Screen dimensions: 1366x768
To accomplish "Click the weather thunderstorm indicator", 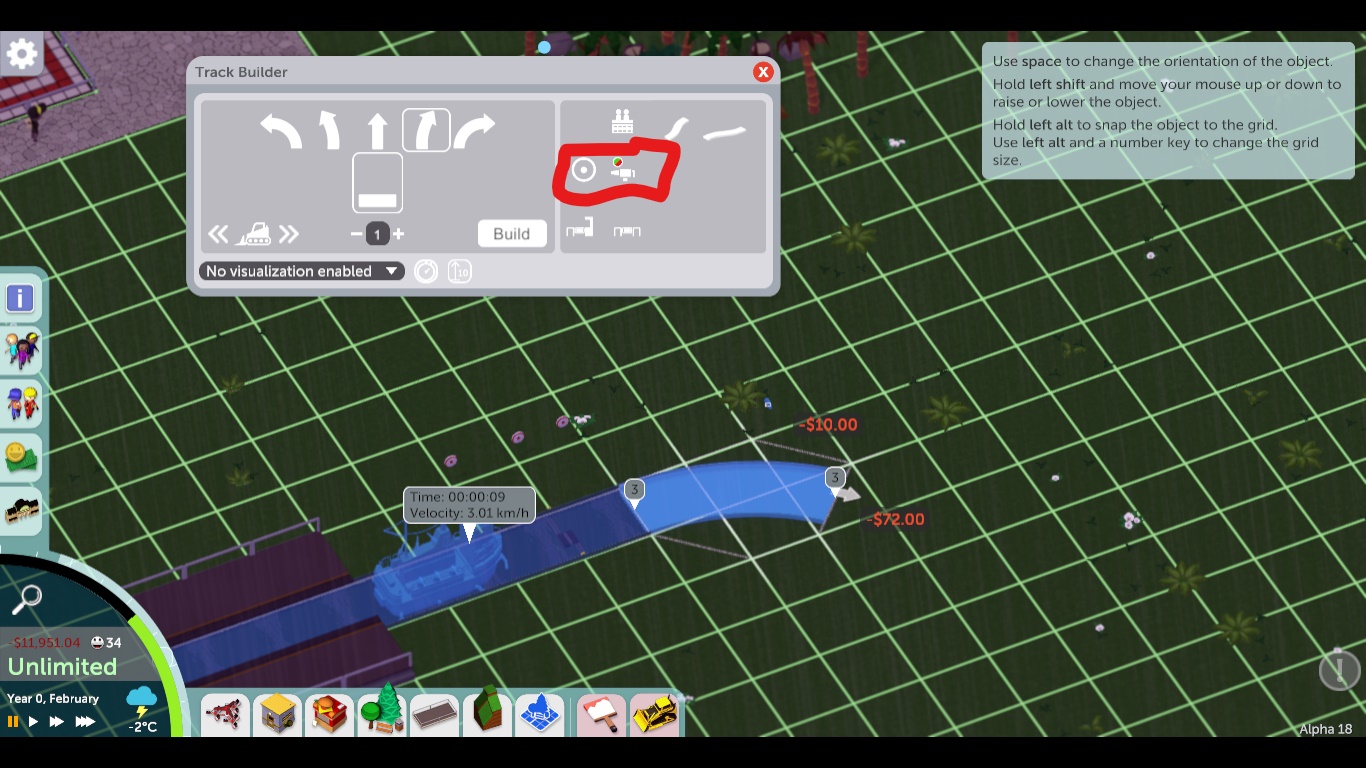I will tap(142, 702).
